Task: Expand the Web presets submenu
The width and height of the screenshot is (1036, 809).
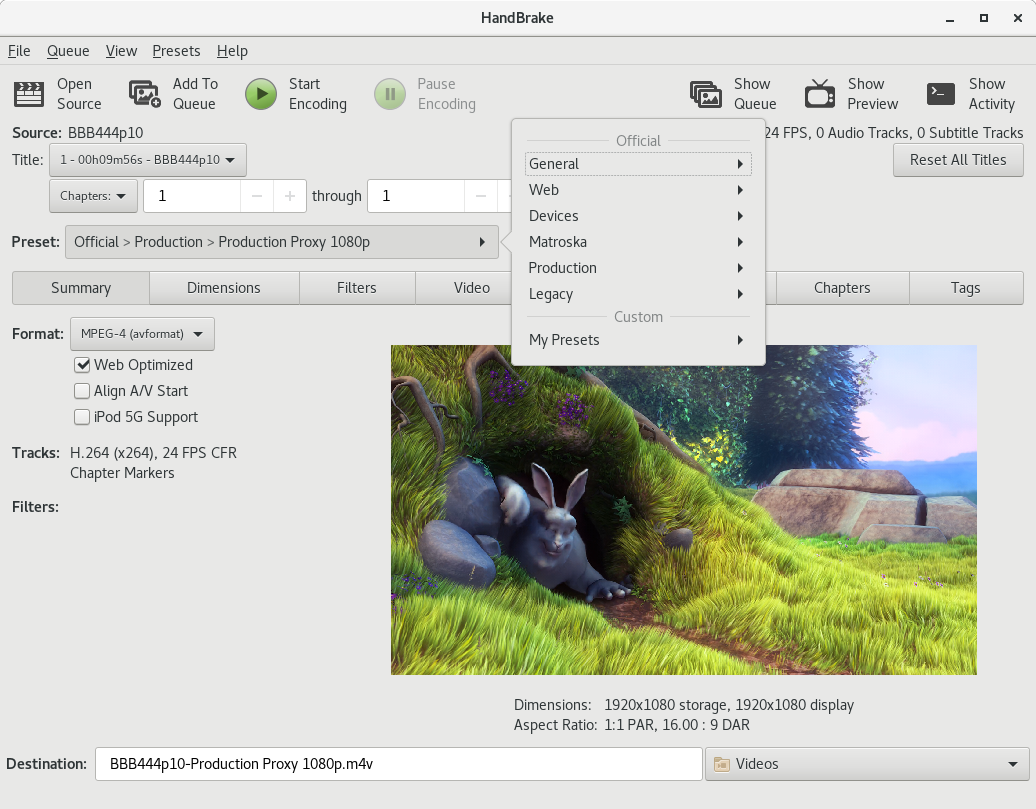Action: [x=638, y=190]
